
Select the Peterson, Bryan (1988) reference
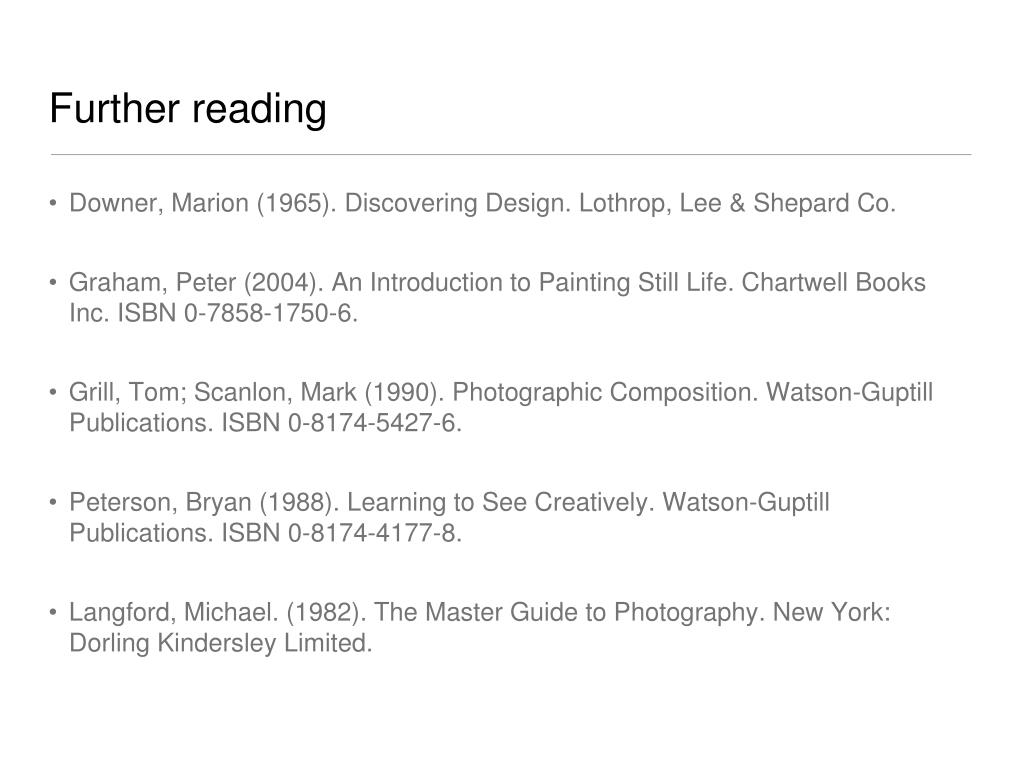(450, 518)
